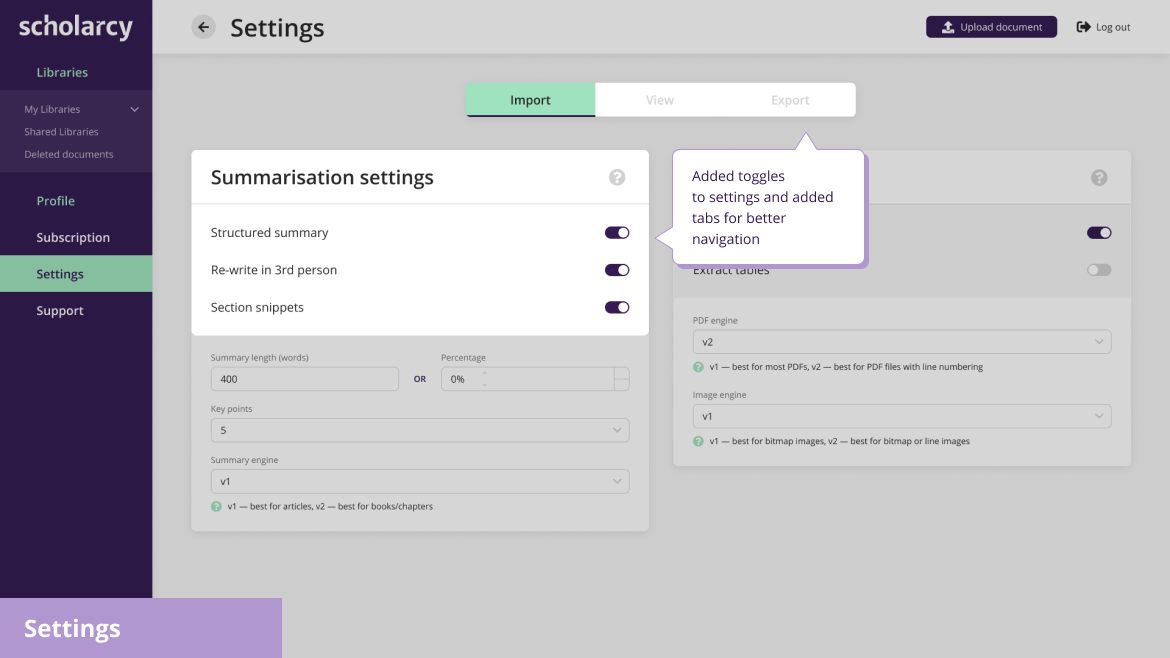Click the scholarcy logo

[x=75, y=28]
